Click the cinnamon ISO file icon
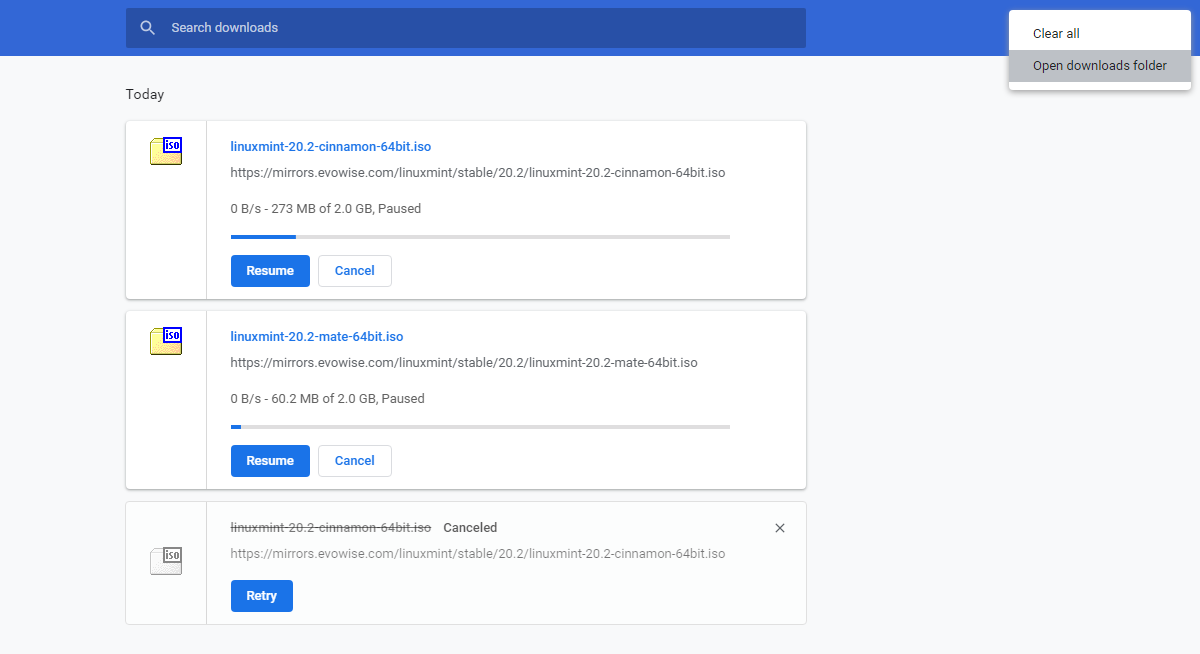Viewport: 1200px width, 654px height. point(166,151)
